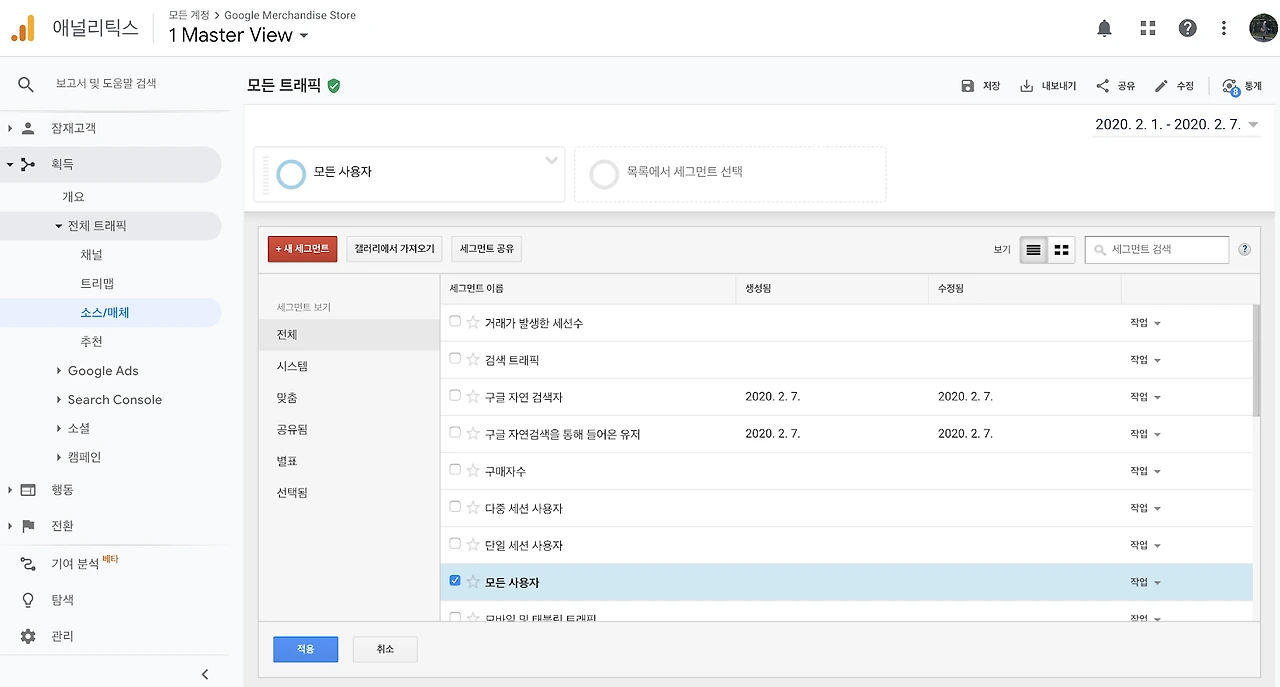Open the 기여 분석 beta section
The height and width of the screenshot is (687, 1280).
75,564
